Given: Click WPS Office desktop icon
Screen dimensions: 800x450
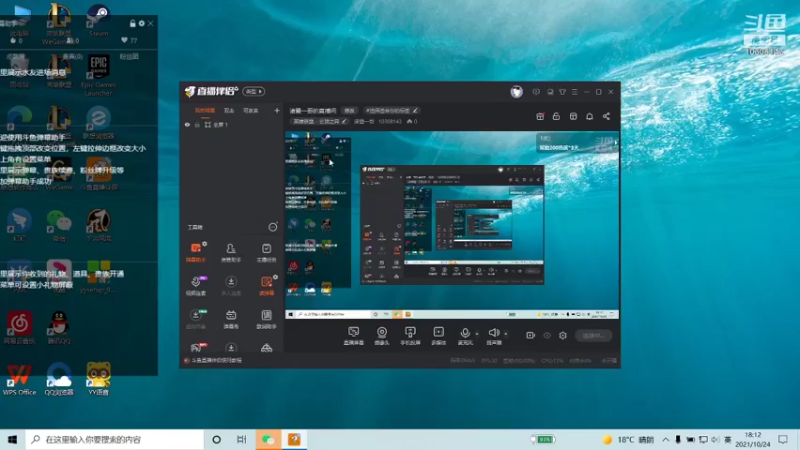Looking at the screenshot, I should [19, 380].
